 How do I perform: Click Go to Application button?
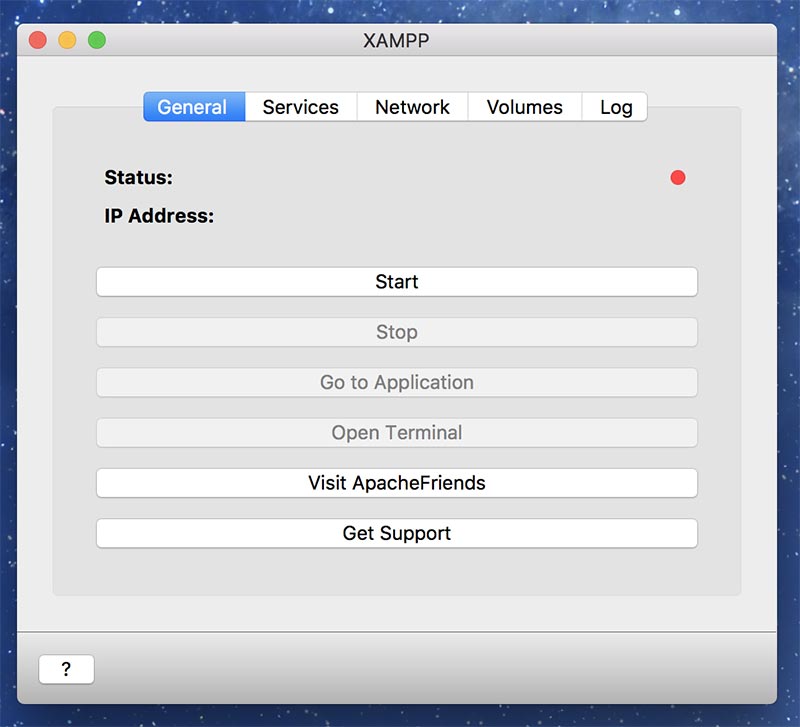click(x=397, y=382)
